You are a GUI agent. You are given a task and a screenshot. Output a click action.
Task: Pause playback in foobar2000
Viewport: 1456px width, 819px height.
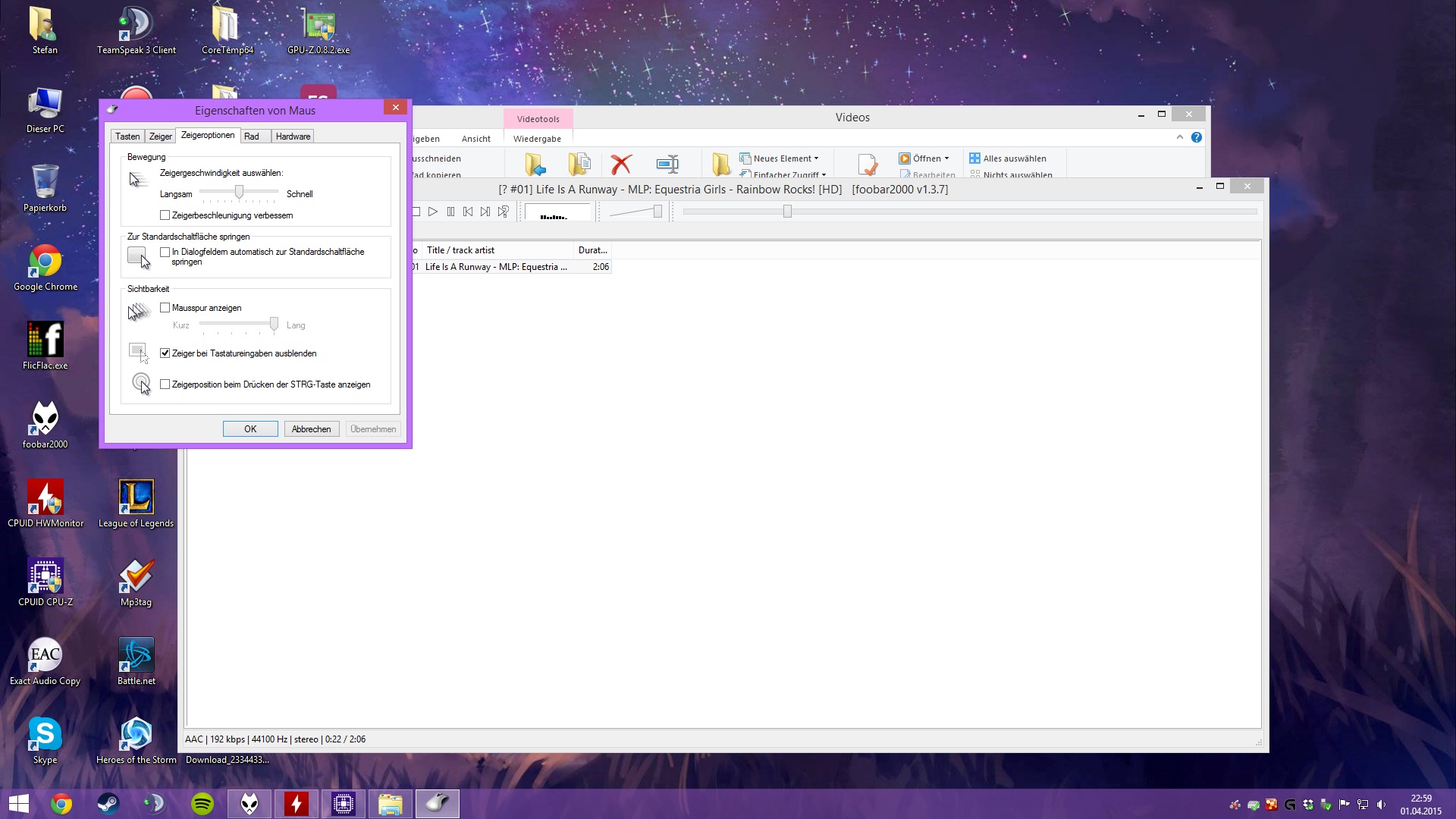coord(450,212)
